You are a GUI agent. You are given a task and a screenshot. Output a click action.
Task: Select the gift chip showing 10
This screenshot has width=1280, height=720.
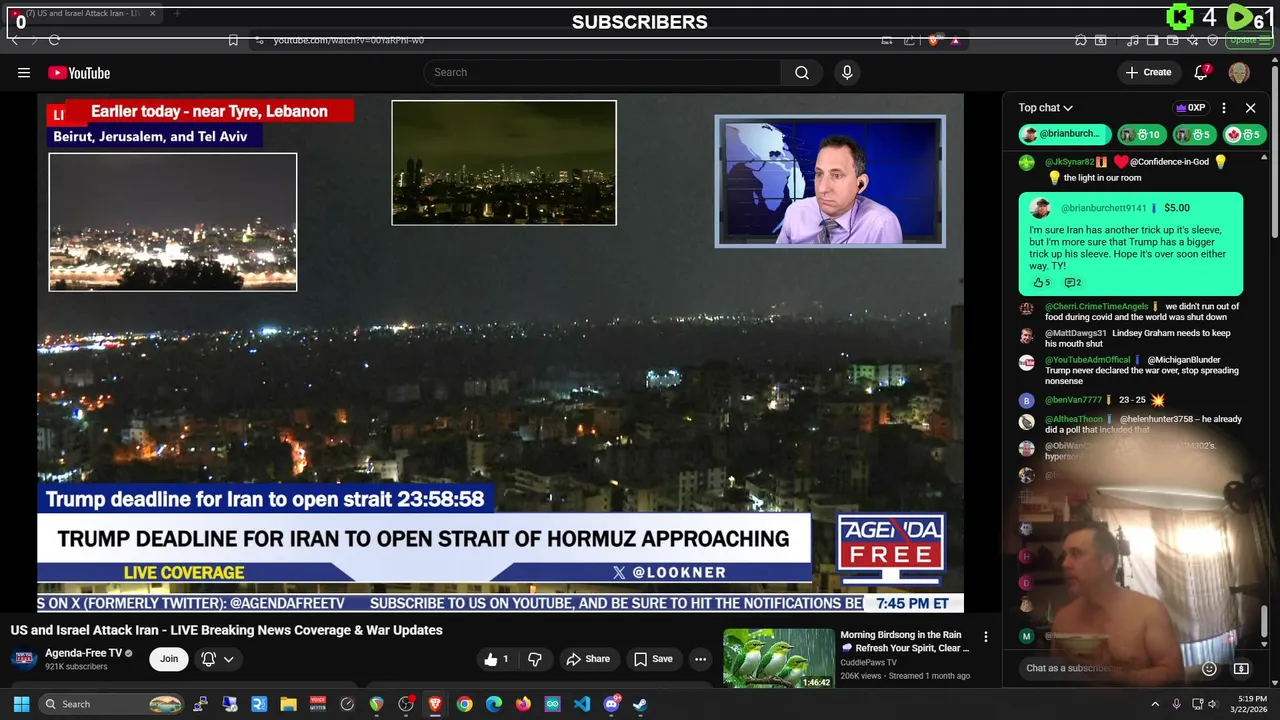click(1140, 134)
